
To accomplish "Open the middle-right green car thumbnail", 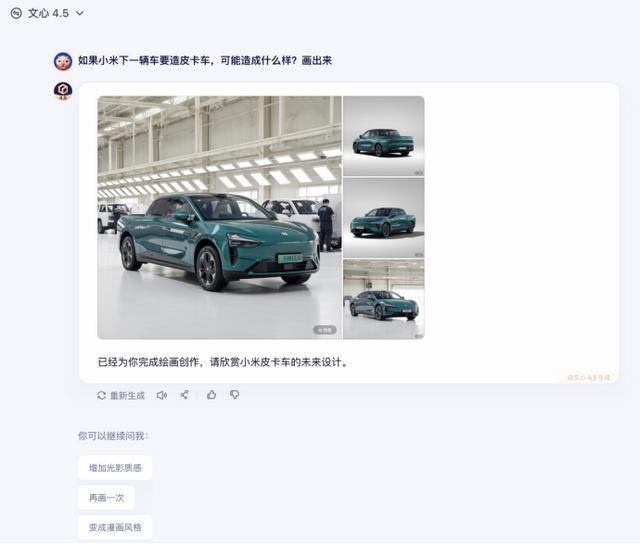I will click(384, 218).
